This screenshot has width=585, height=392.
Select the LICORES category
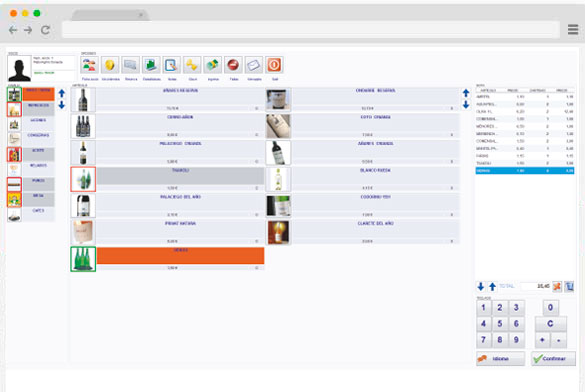[38, 124]
